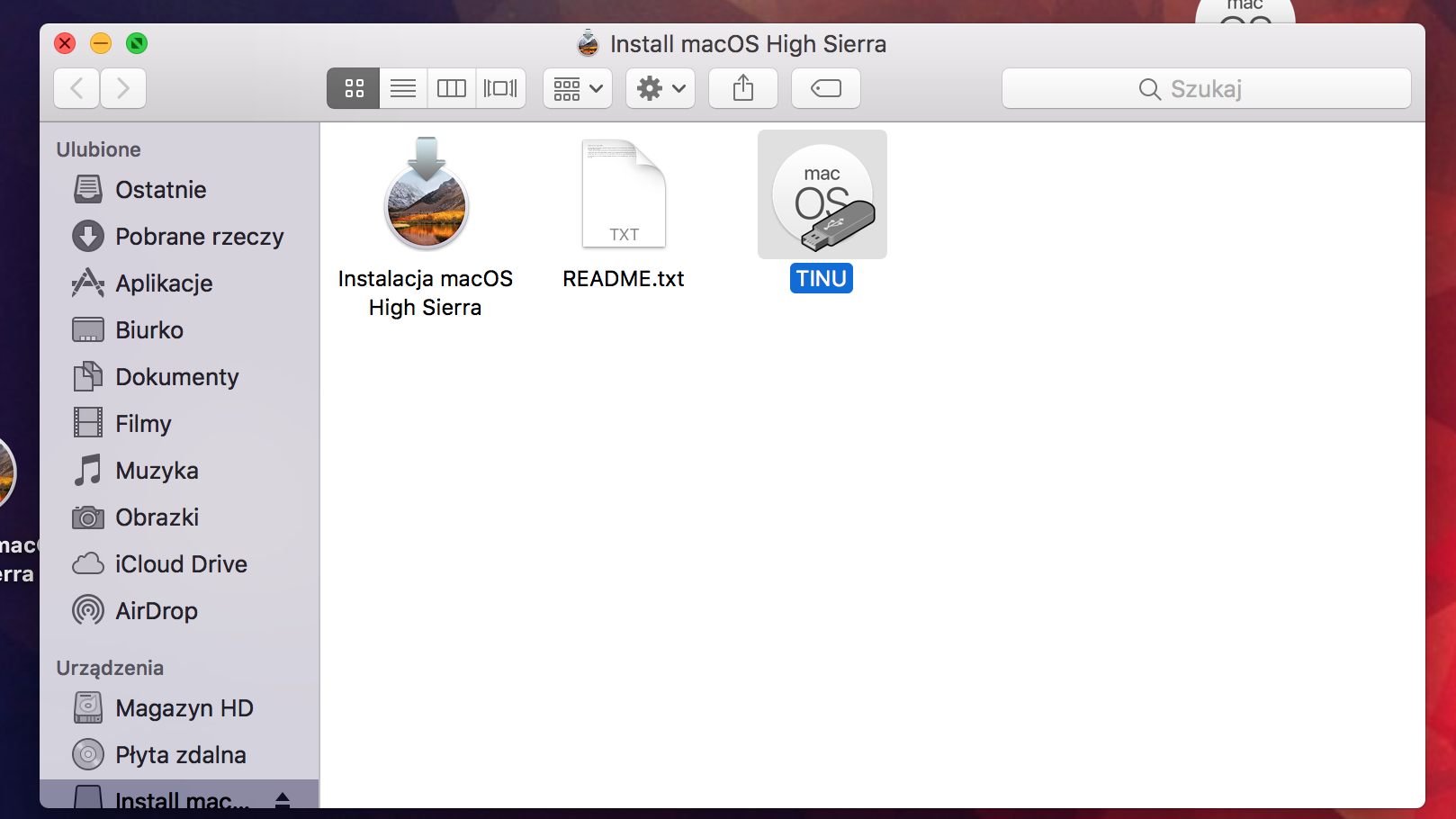
Task: Click the Share toolbar button
Action: [743, 88]
